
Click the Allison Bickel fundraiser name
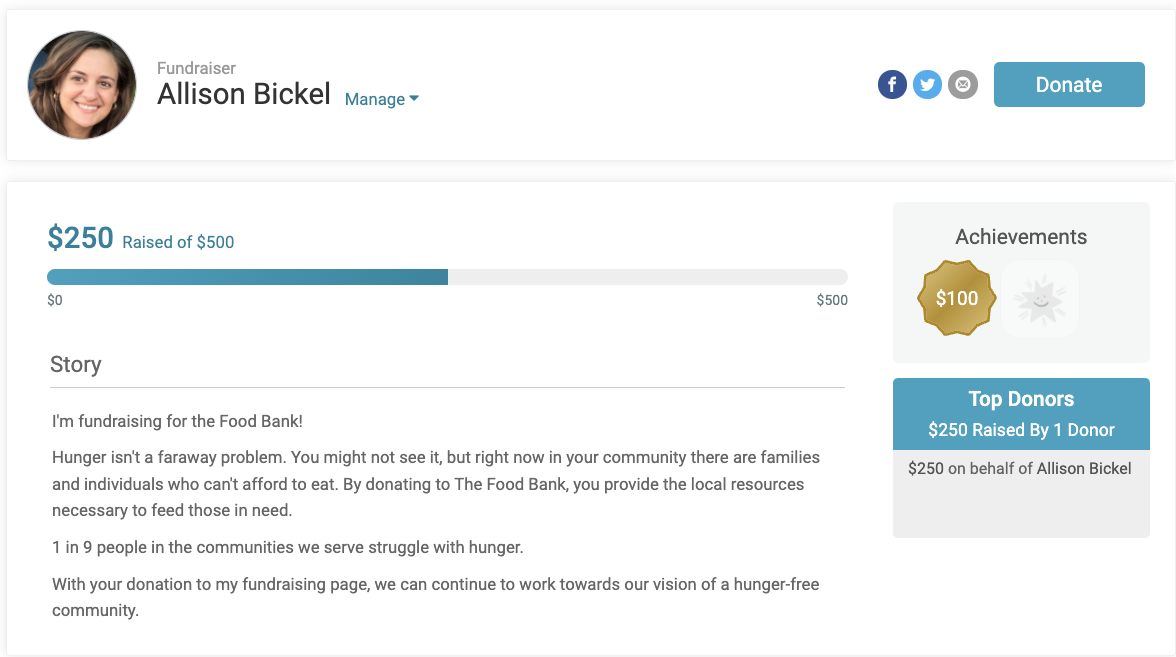(243, 94)
